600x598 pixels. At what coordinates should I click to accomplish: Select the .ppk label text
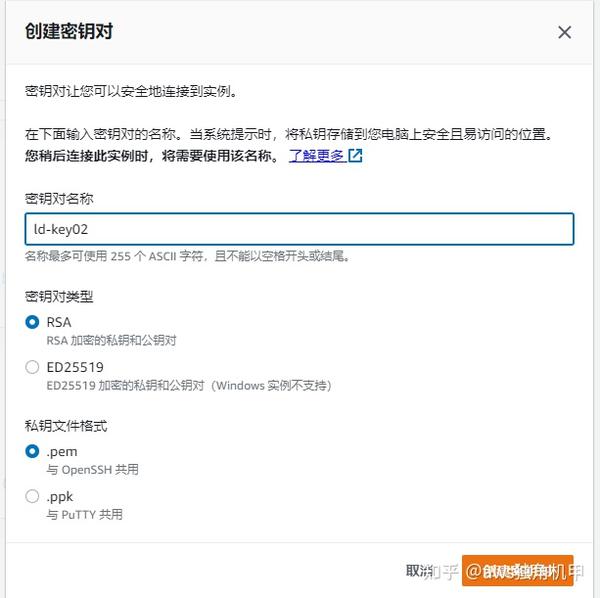[x=60, y=497]
